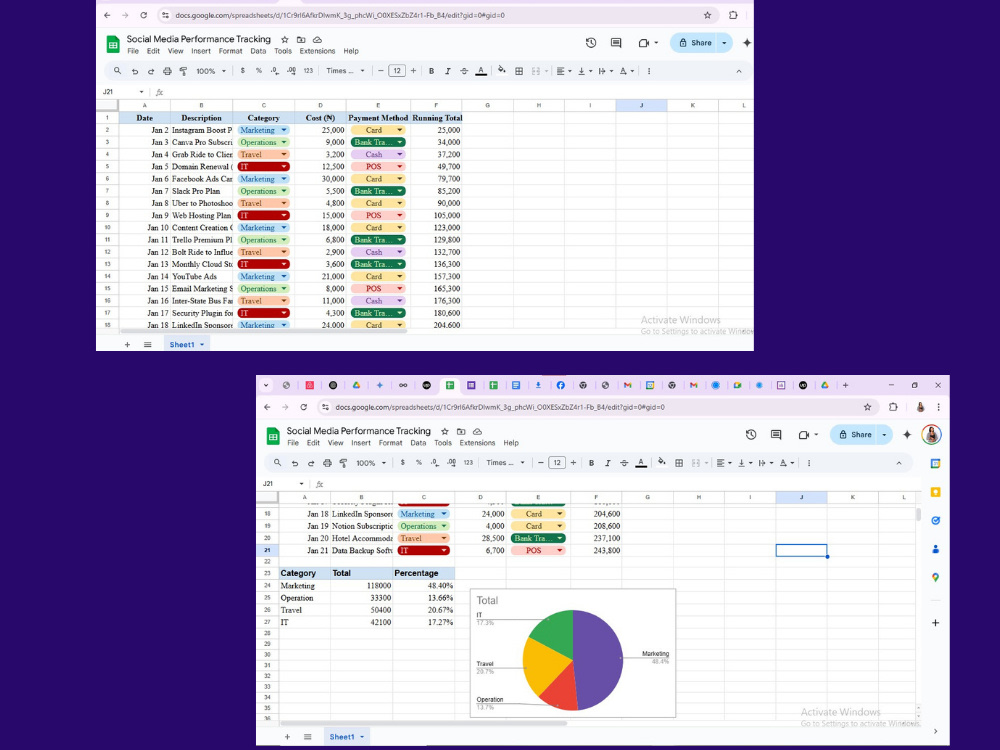Image resolution: width=1000 pixels, height=750 pixels.
Task: Select paint format tool in lower window
Action: pos(343,463)
